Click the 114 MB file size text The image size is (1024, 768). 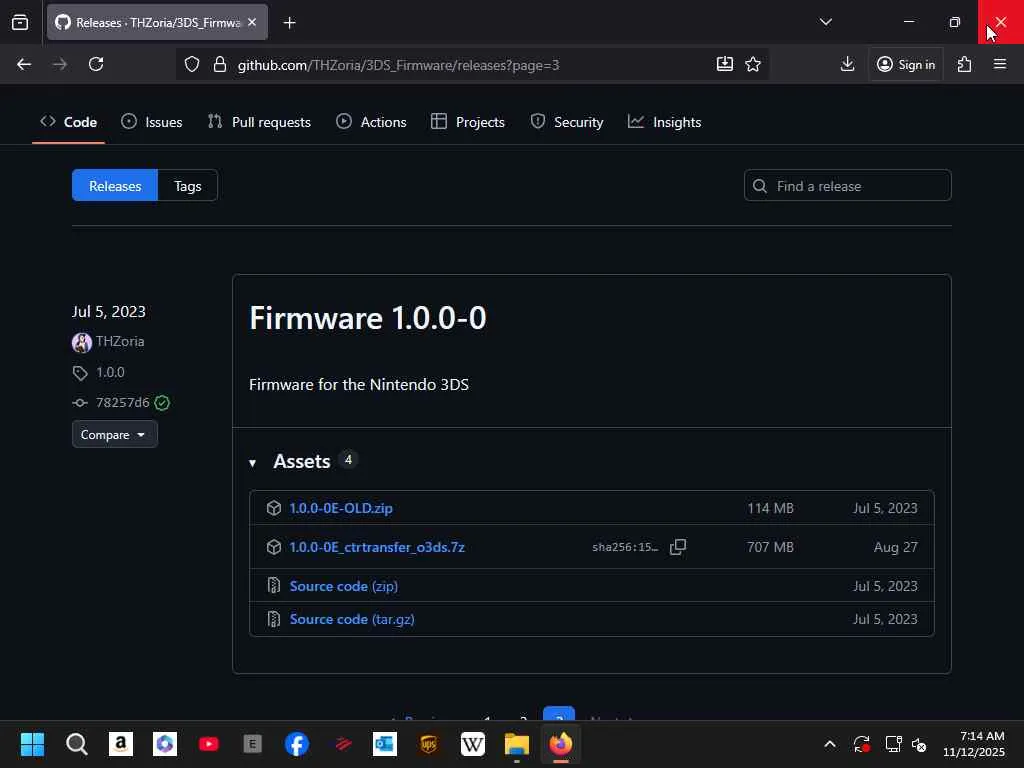pos(770,508)
